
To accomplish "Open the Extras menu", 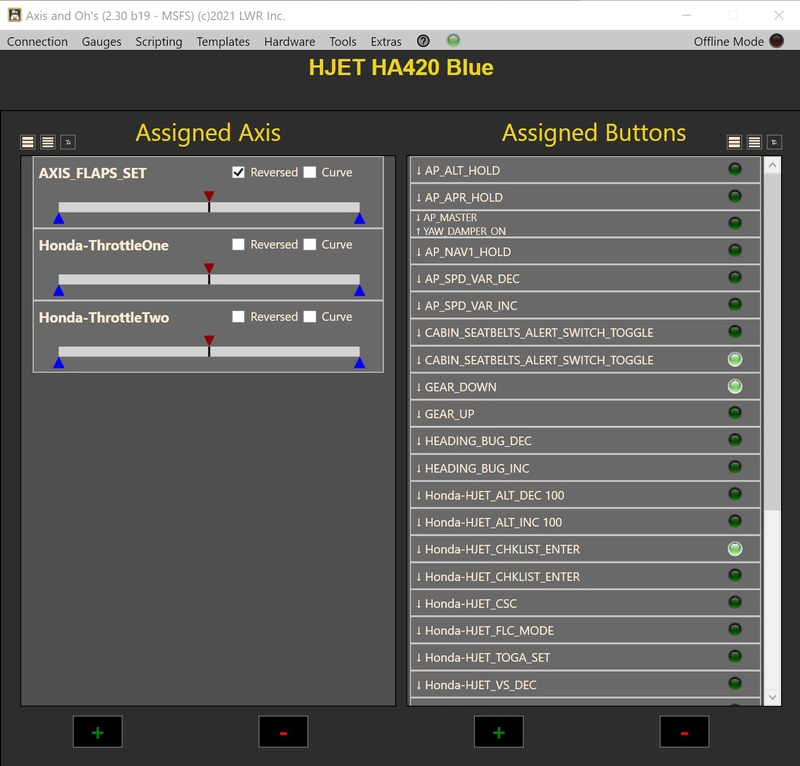I will point(386,42).
